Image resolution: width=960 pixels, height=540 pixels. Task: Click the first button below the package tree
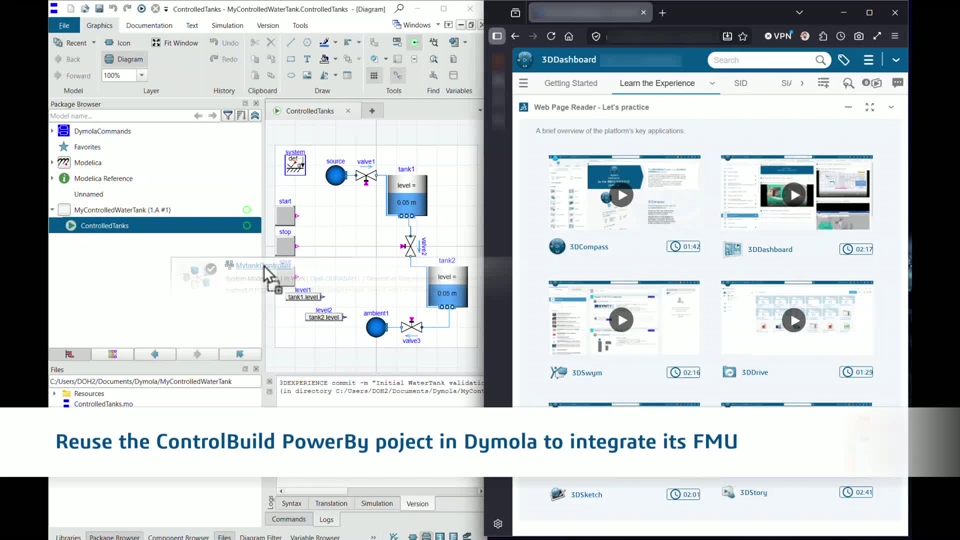click(x=70, y=354)
